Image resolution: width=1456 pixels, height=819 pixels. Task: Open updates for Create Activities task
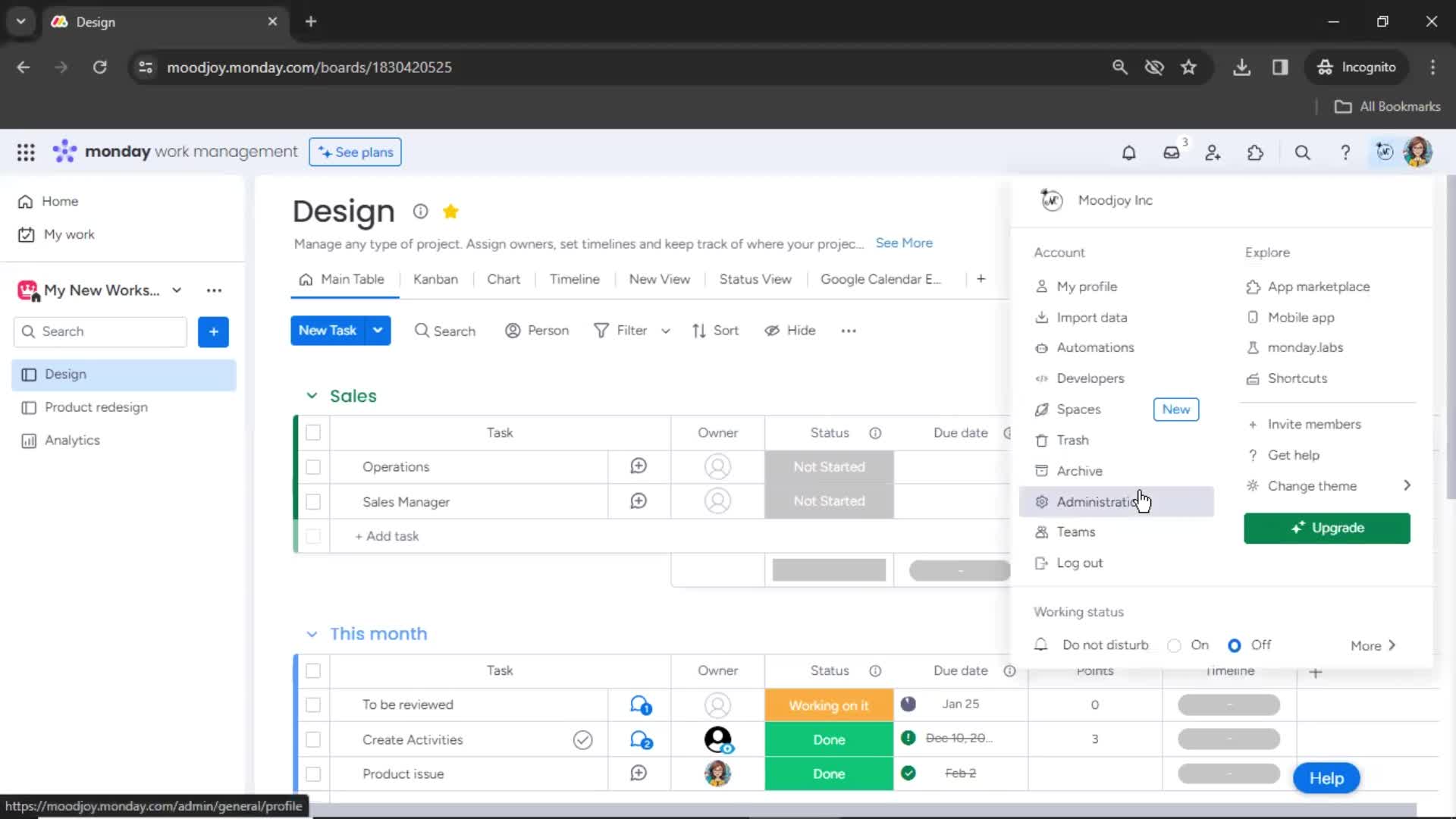(641, 739)
